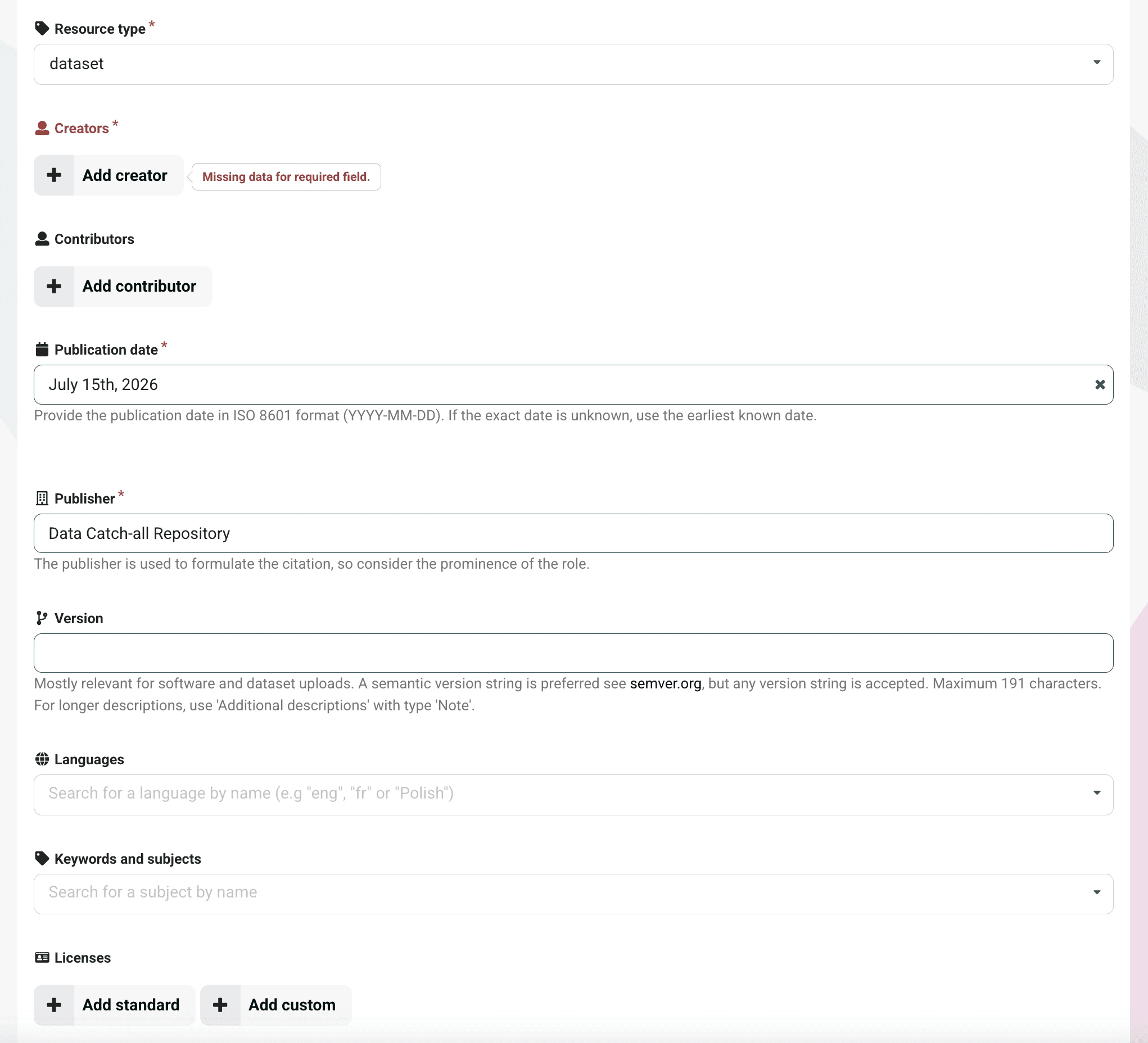Click the Creators person icon
1148x1043 pixels.
(42, 128)
